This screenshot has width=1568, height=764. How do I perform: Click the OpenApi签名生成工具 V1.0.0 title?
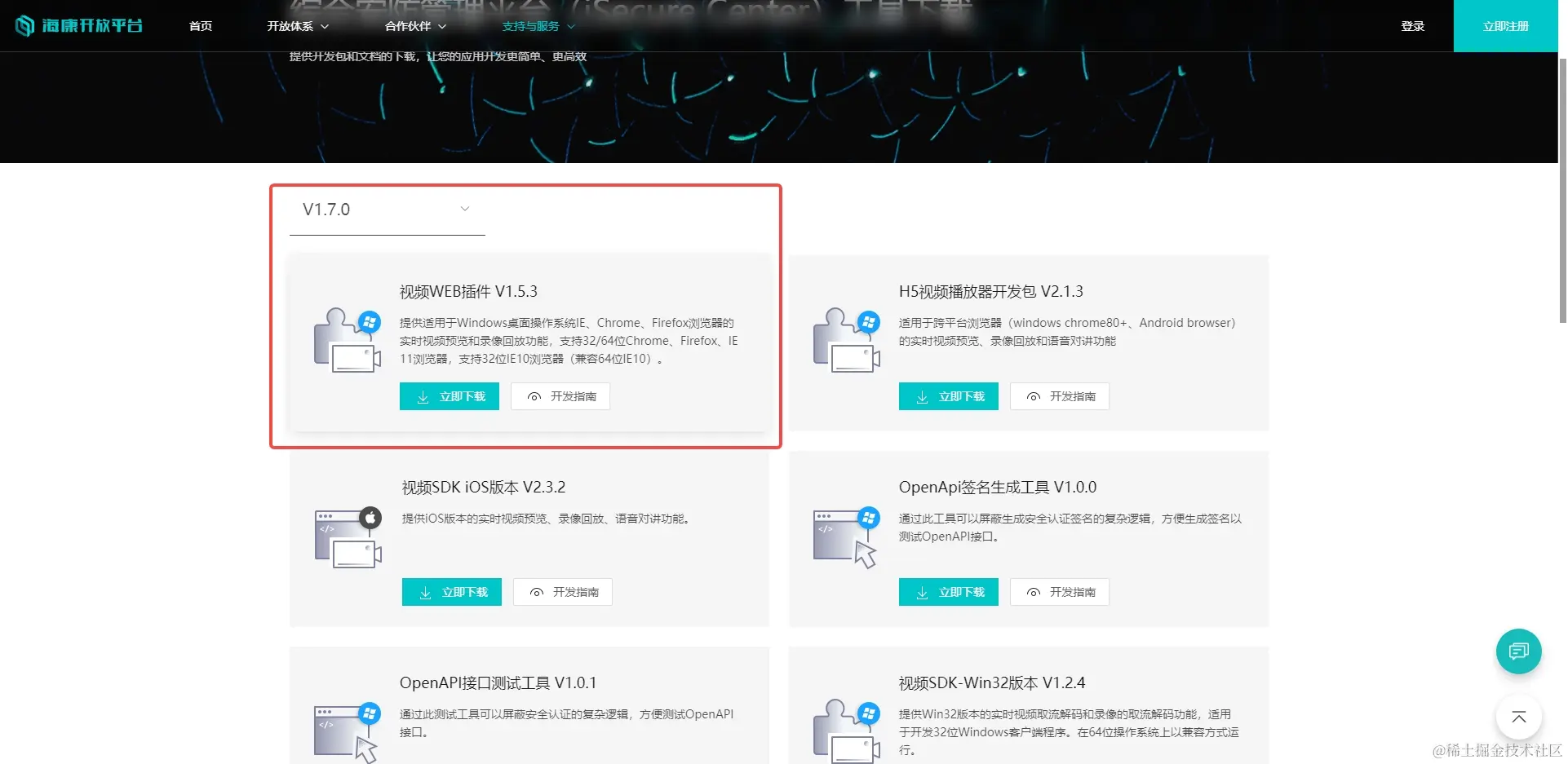pyautogui.click(x=998, y=487)
